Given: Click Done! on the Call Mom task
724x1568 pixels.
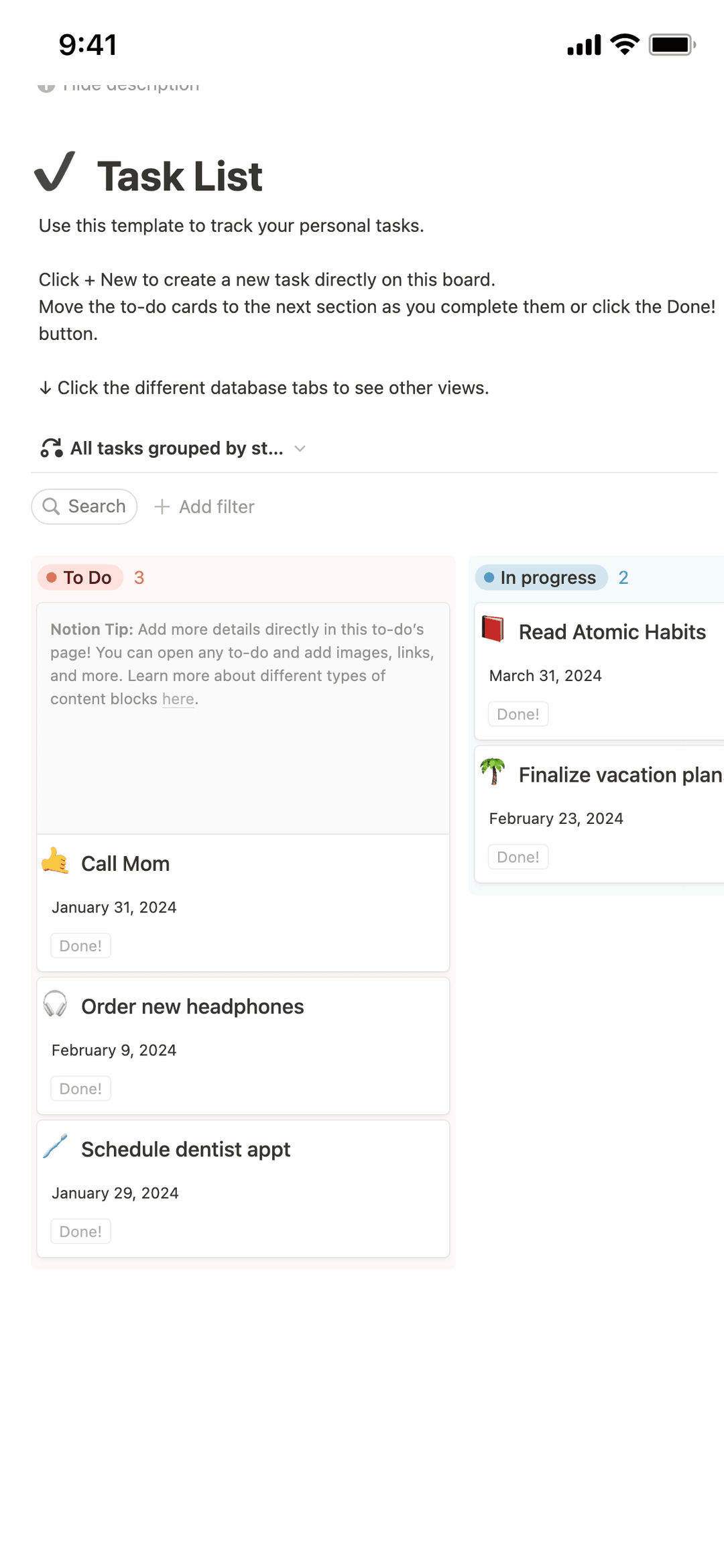Looking at the screenshot, I should click(x=80, y=945).
